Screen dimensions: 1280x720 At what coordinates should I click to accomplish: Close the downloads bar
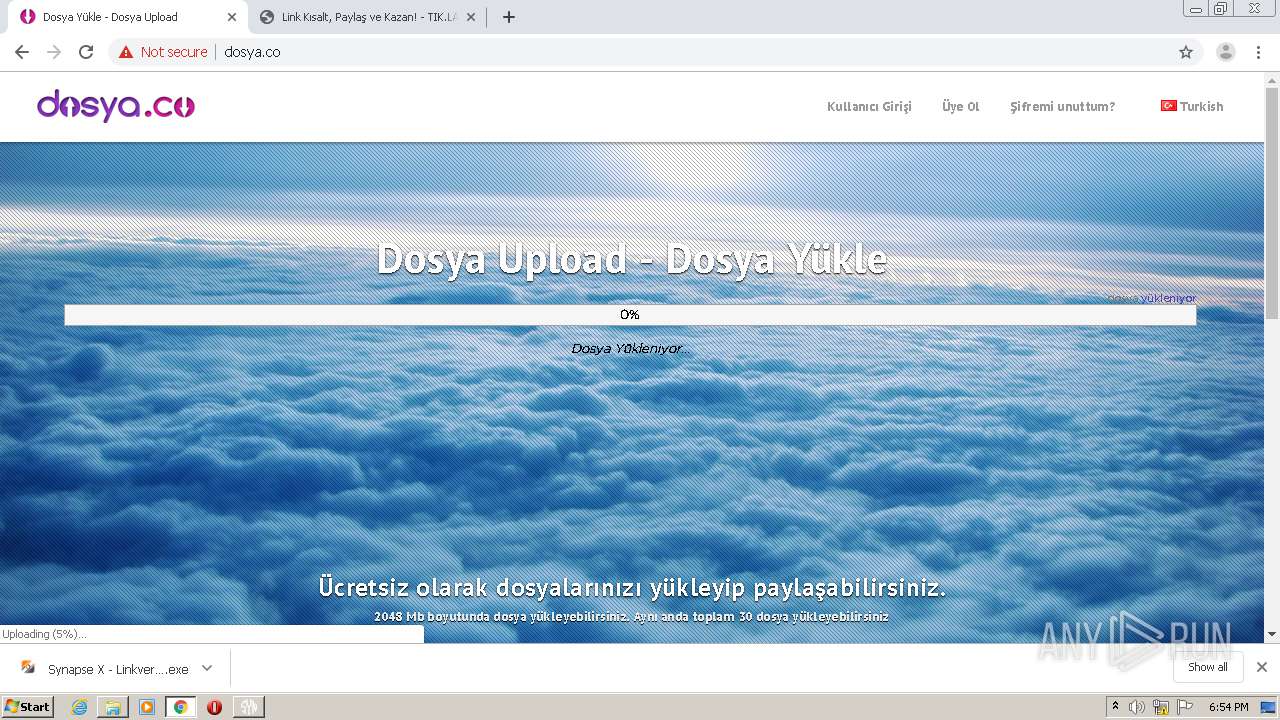(x=1262, y=667)
